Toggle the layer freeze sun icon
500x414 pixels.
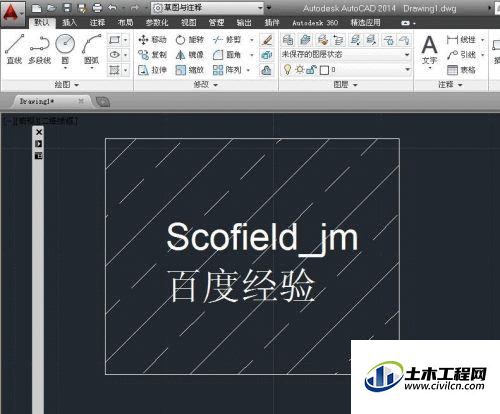click(299, 70)
